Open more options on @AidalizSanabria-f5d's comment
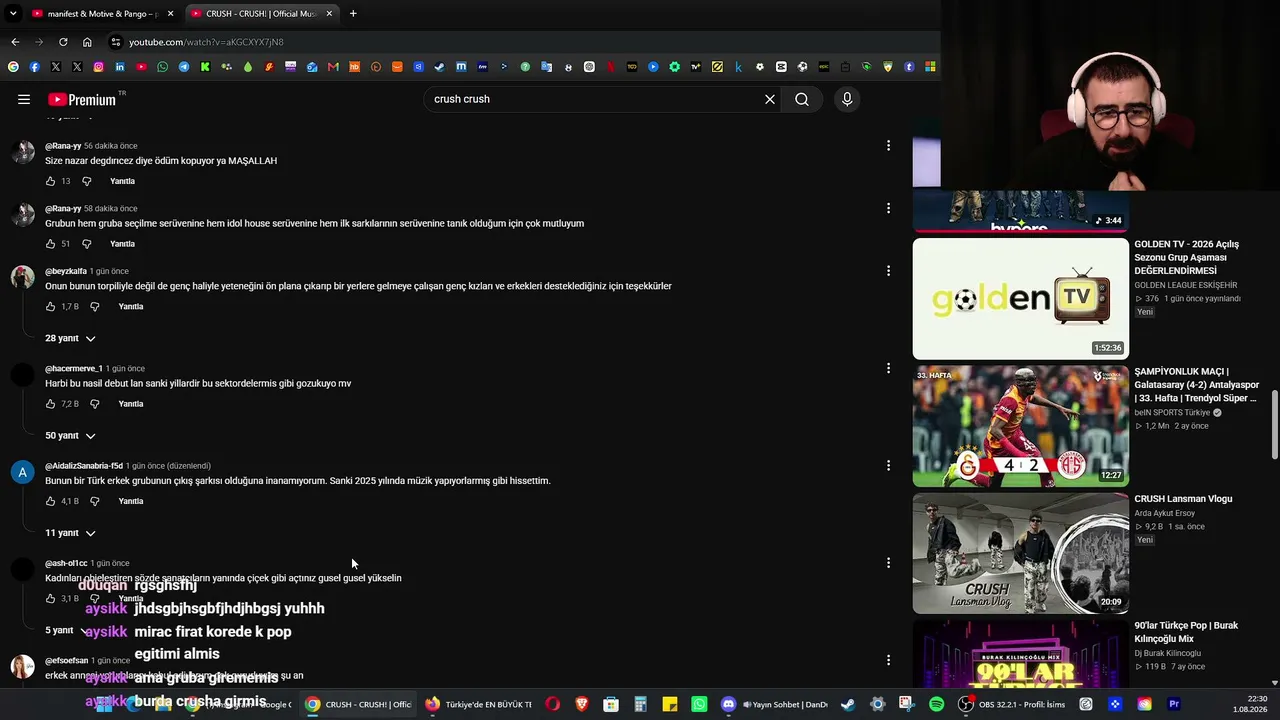 click(888, 466)
